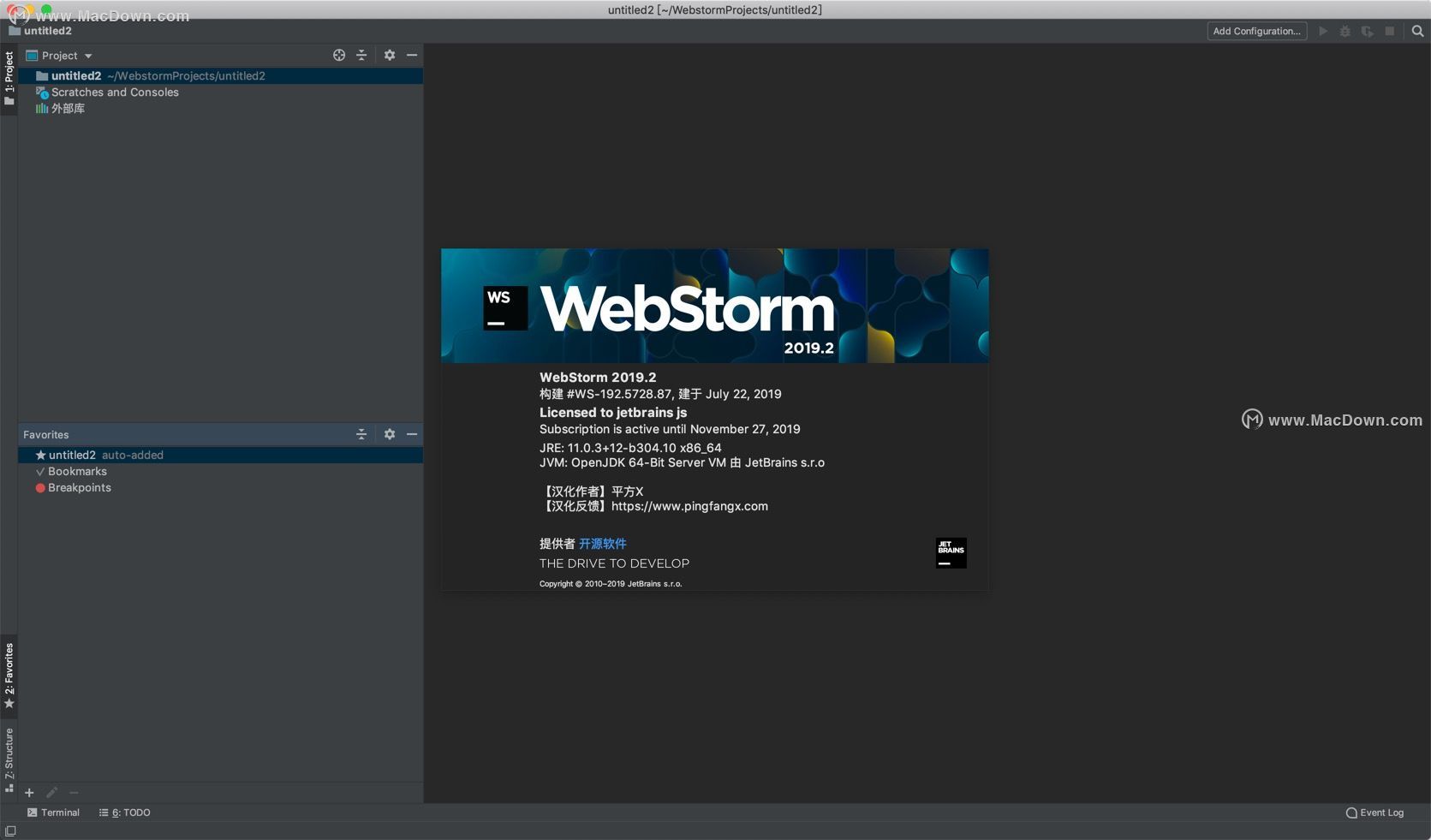Switch to the 2: Favorites side tab
The width and height of the screenshot is (1431, 840).
9,676
